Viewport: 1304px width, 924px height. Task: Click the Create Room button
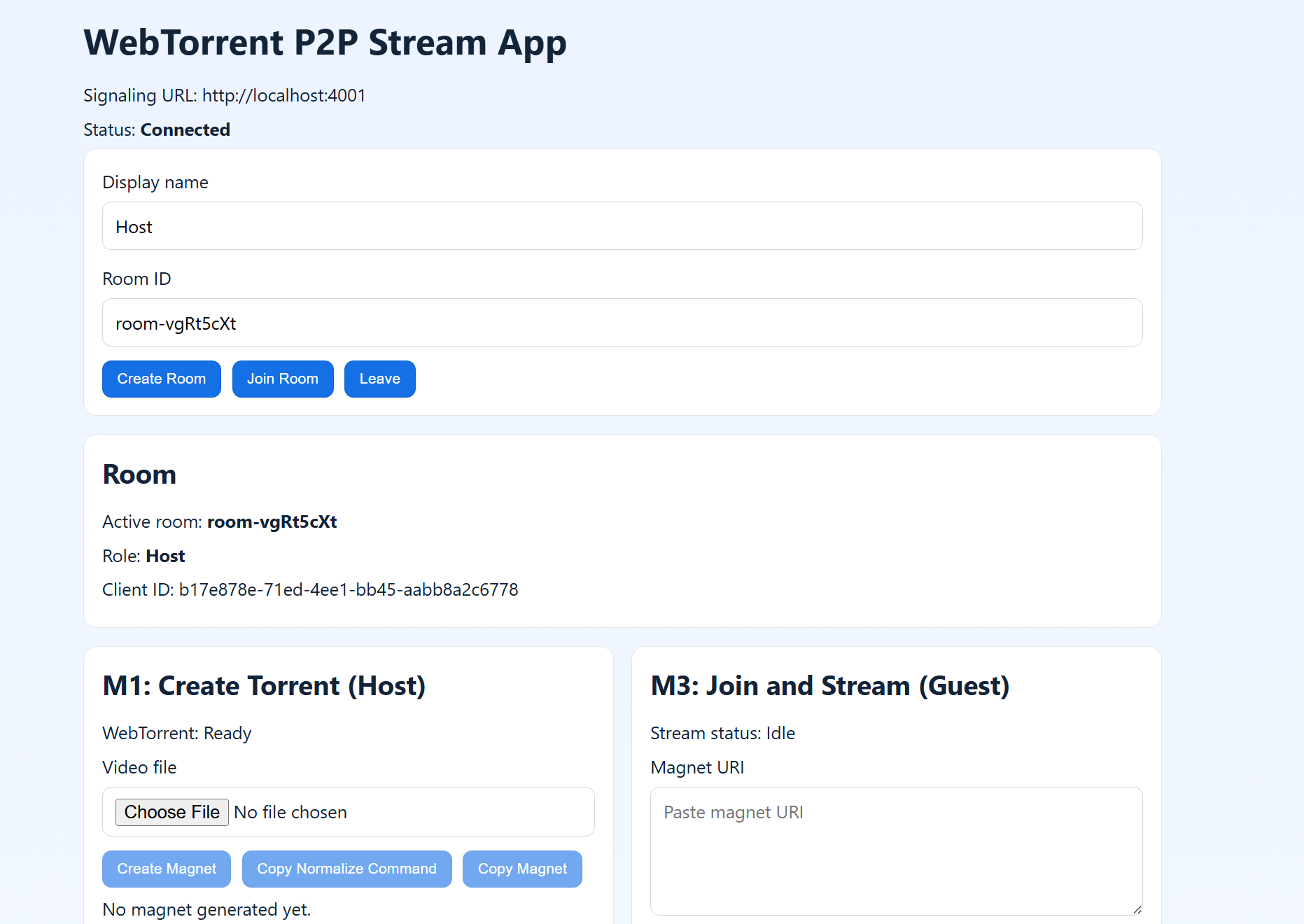click(x=162, y=379)
